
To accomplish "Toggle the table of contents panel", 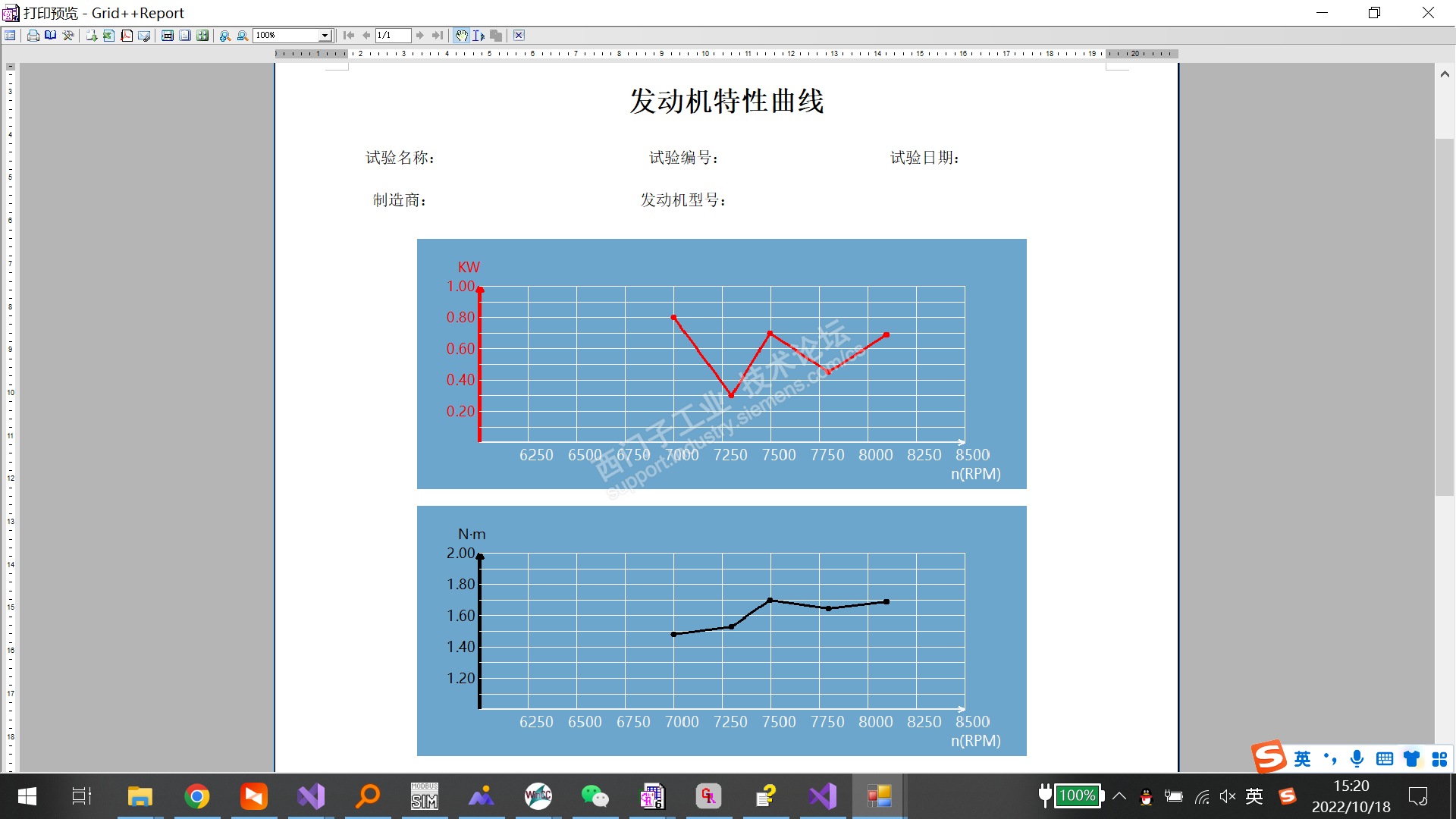I will [10, 36].
